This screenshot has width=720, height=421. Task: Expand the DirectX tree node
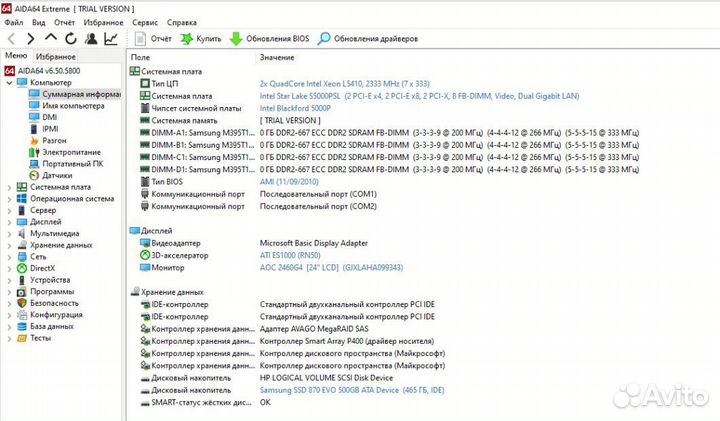9,268
